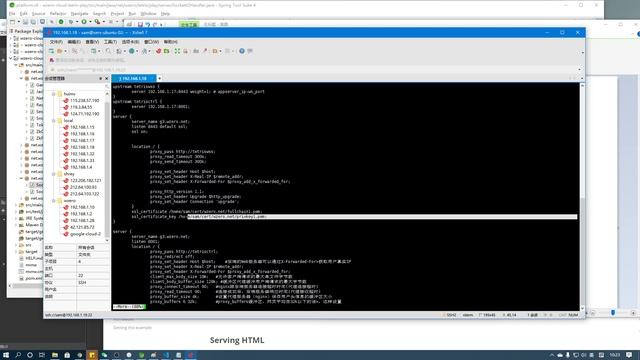Click 'SSH2' in Xshell status bar
The height and width of the screenshot is (360, 640).
click(451, 315)
